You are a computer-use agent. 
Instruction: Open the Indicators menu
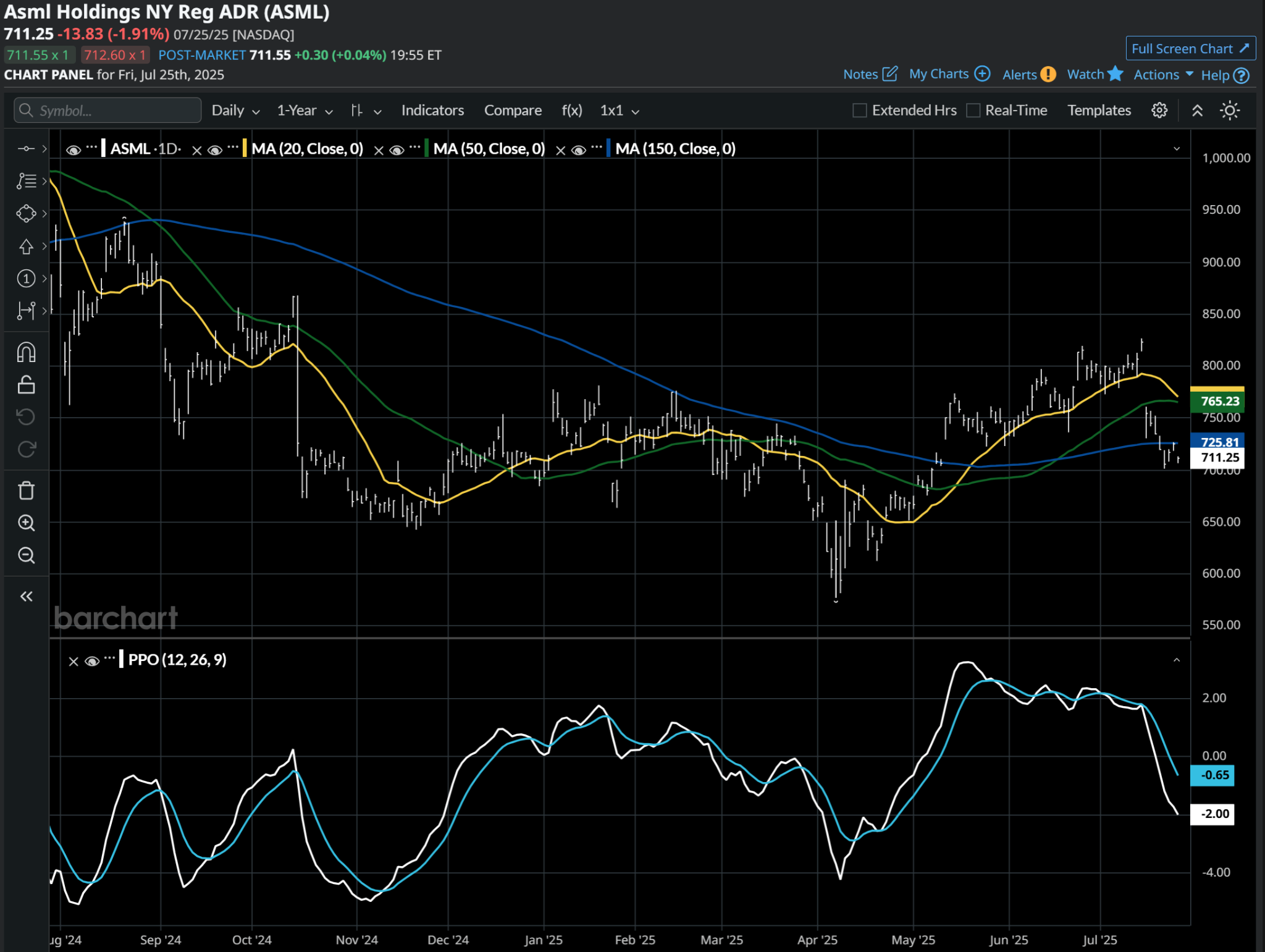pyautogui.click(x=432, y=111)
